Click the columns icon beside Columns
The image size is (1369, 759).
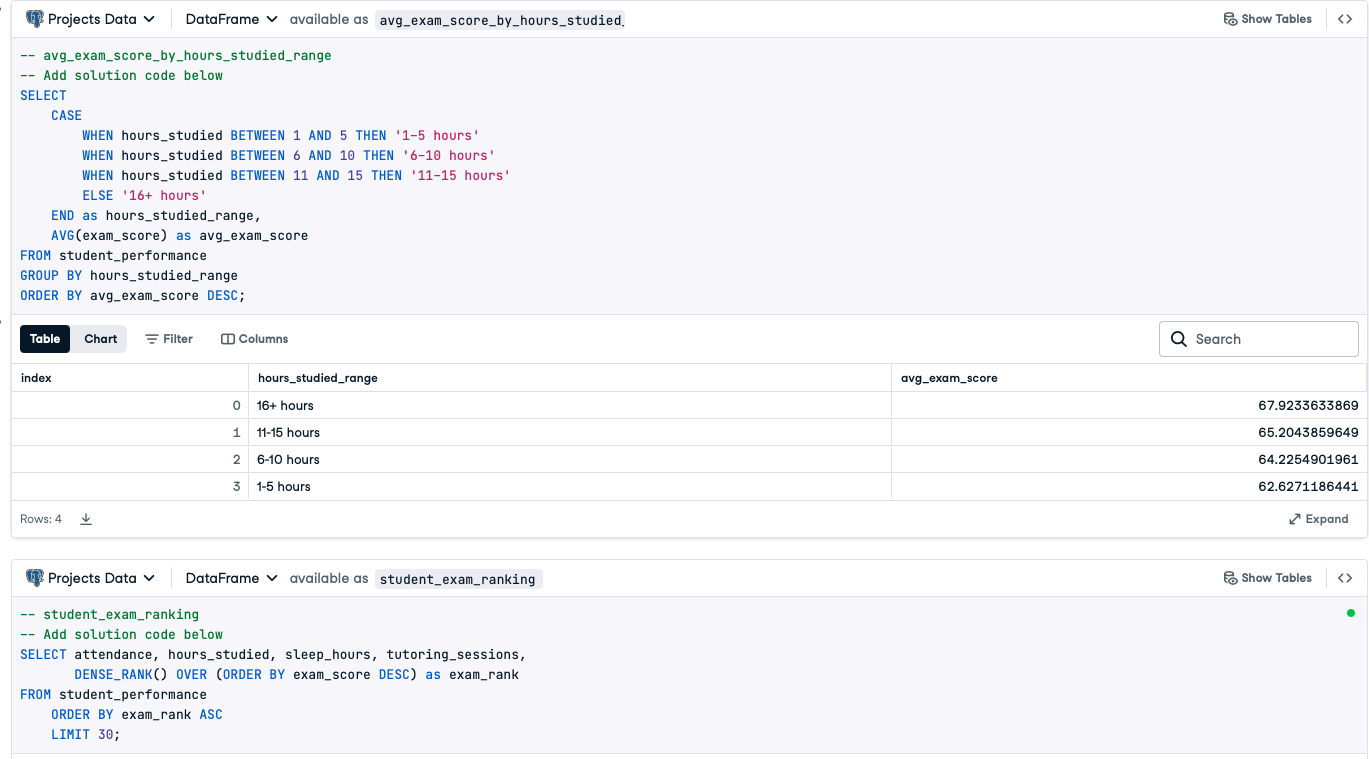point(227,339)
